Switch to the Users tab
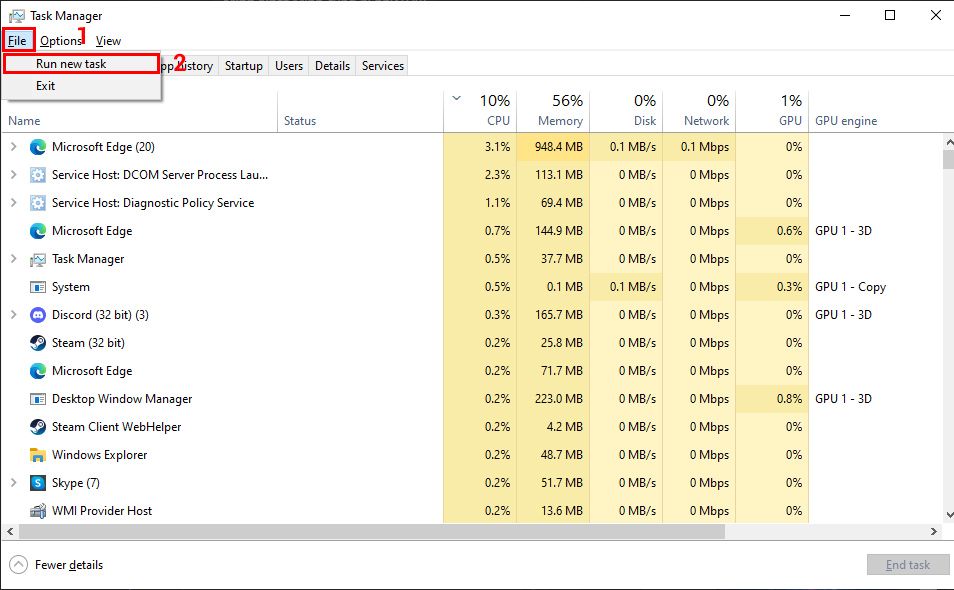954x590 pixels. point(288,66)
